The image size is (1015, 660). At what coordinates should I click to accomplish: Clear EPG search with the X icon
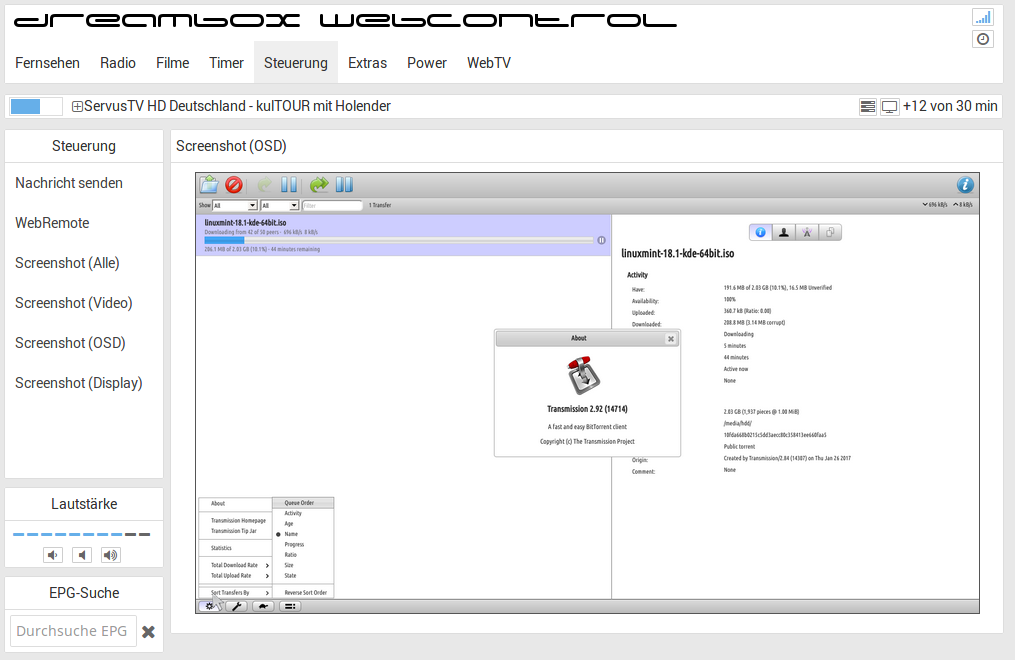click(148, 632)
